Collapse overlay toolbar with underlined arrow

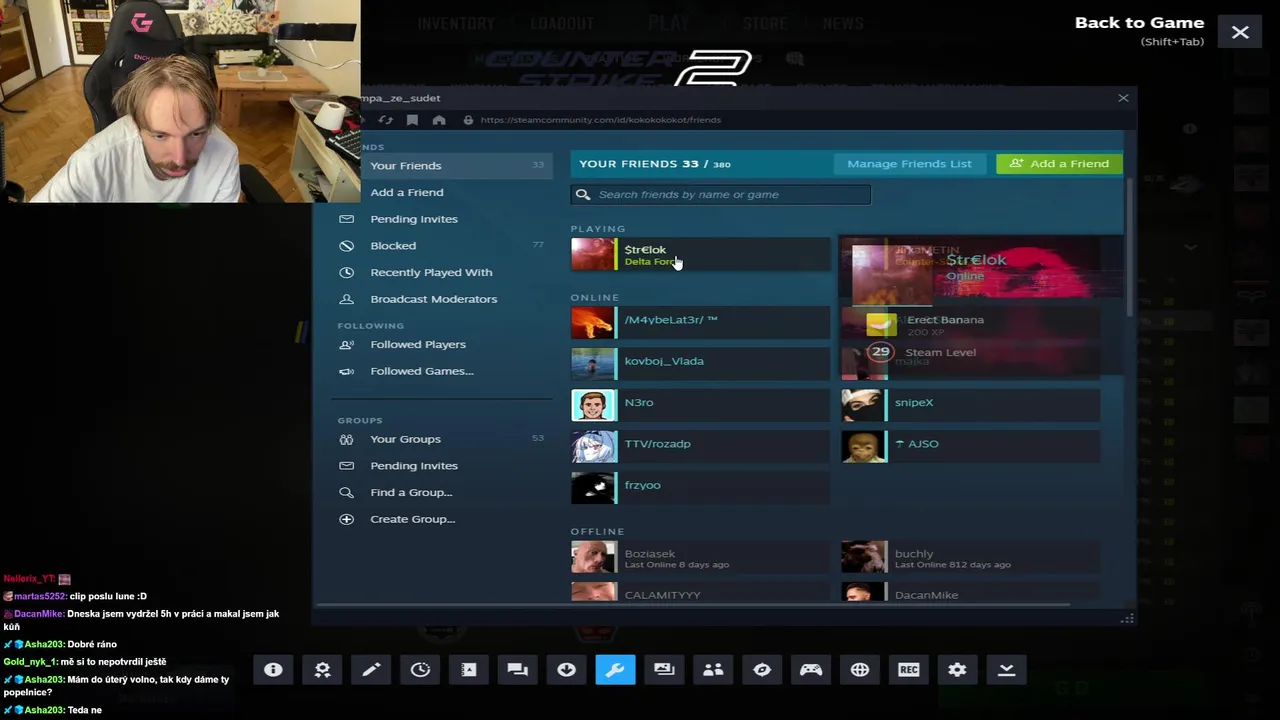coord(1006,670)
